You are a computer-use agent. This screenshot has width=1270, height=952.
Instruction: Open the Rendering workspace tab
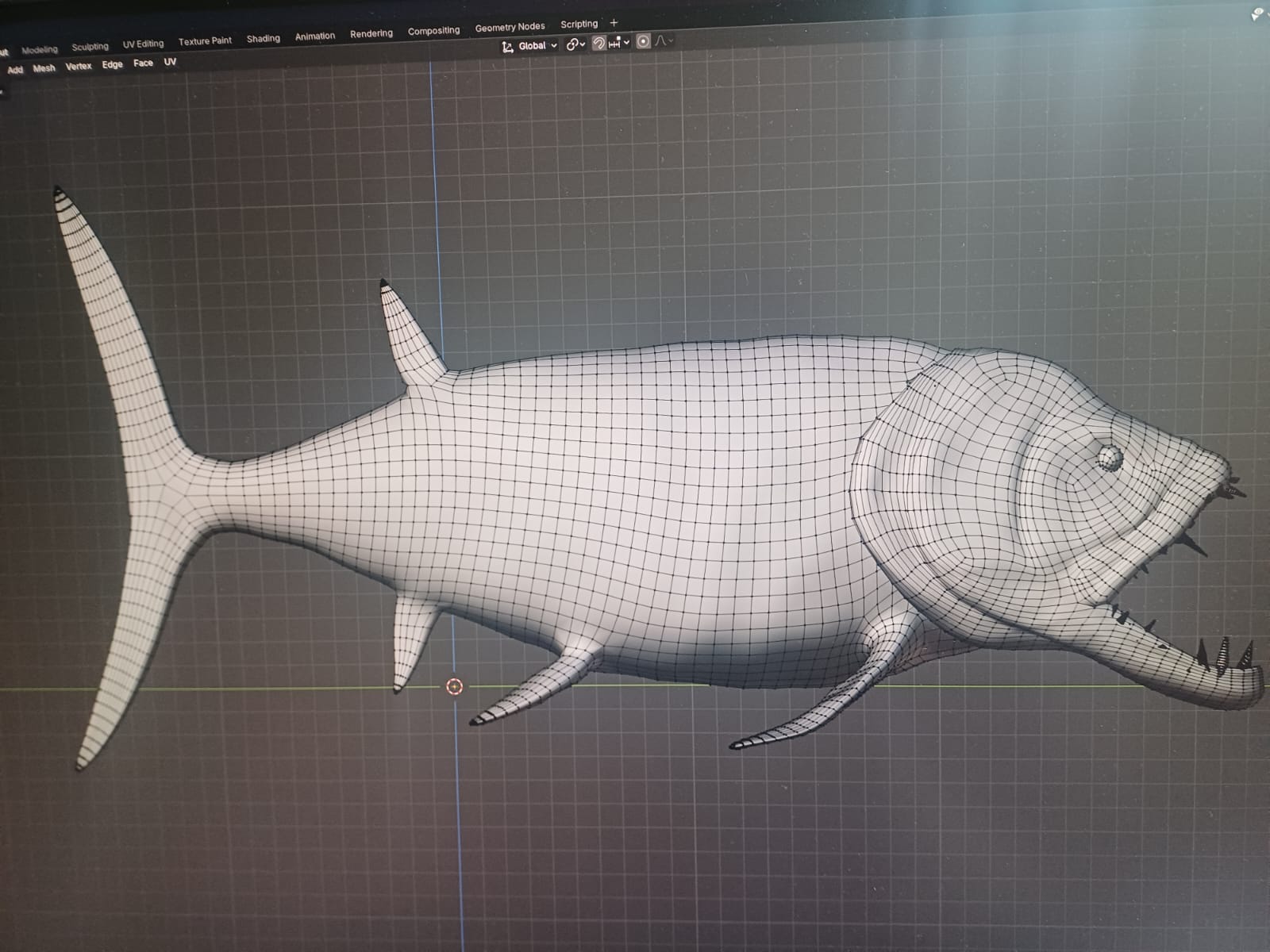click(x=371, y=34)
